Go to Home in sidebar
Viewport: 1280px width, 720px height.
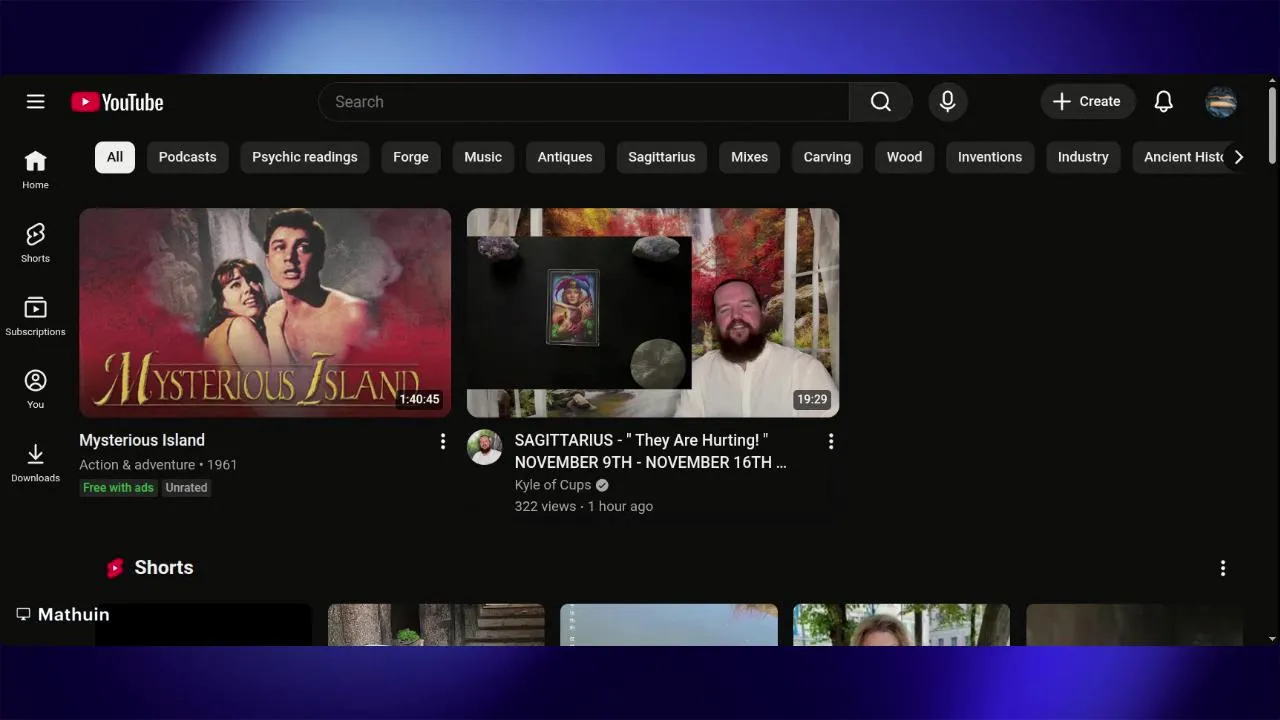pyautogui.click(x=35, y=170)
